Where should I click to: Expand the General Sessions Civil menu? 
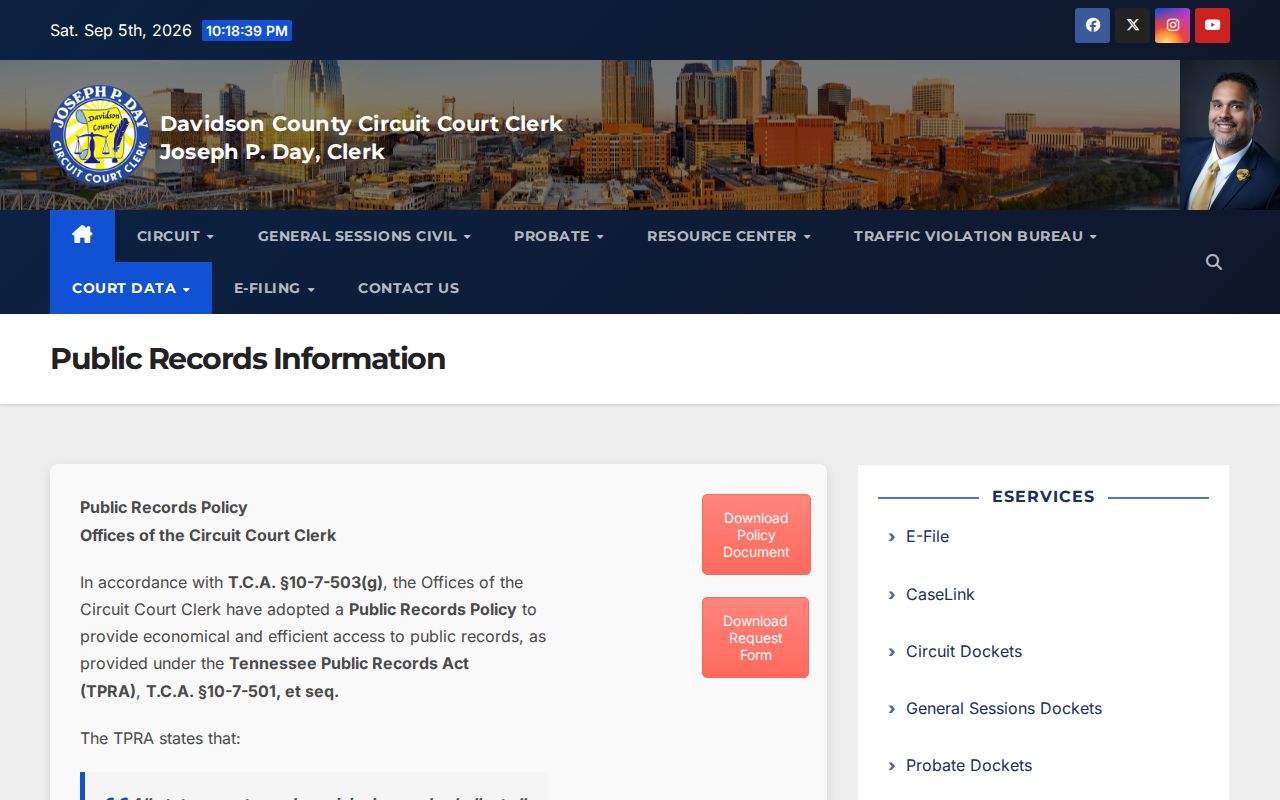tap(364, 236)
